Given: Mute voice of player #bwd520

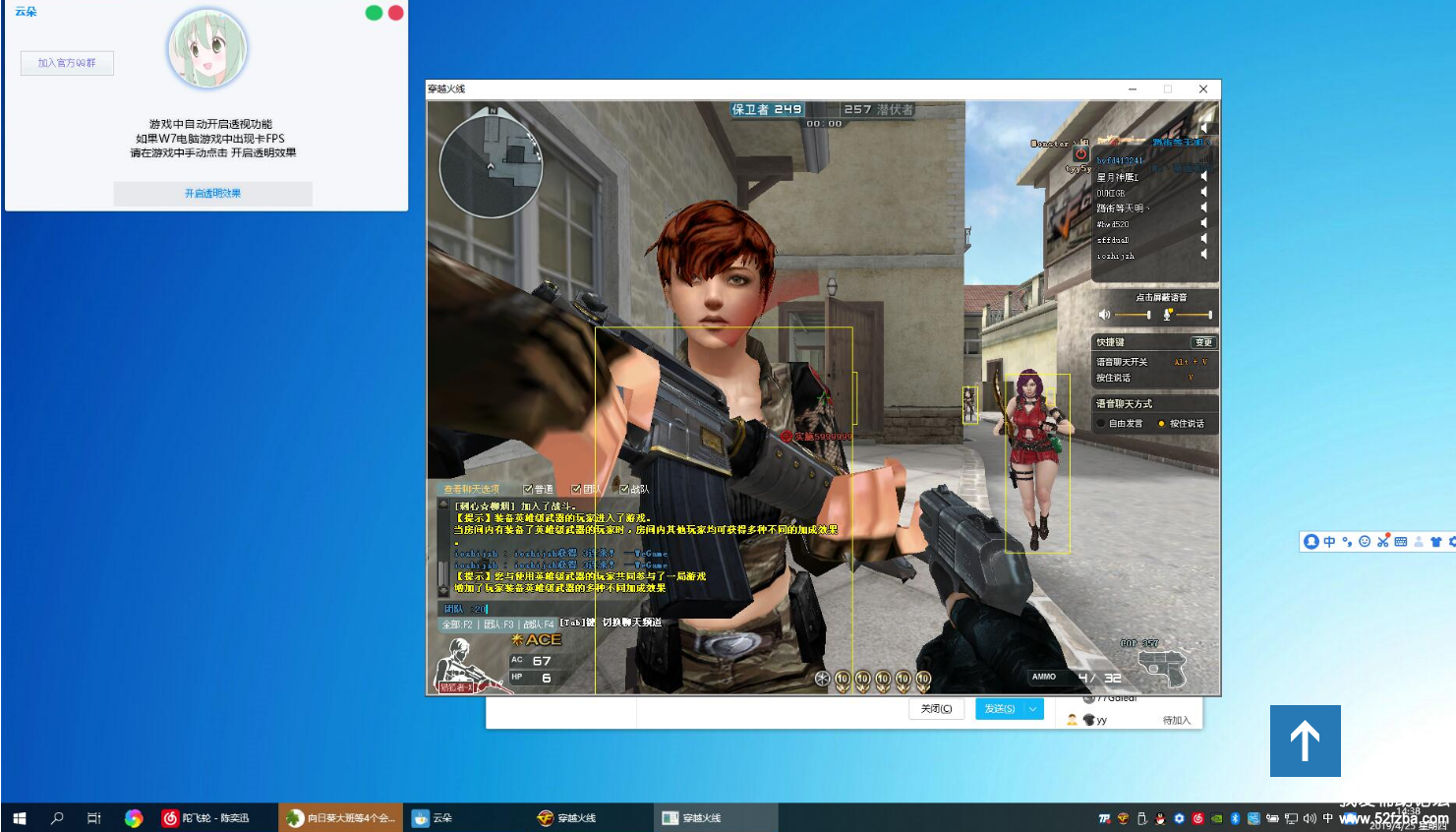Looking at the screenshot, I should coord(1204,223).
